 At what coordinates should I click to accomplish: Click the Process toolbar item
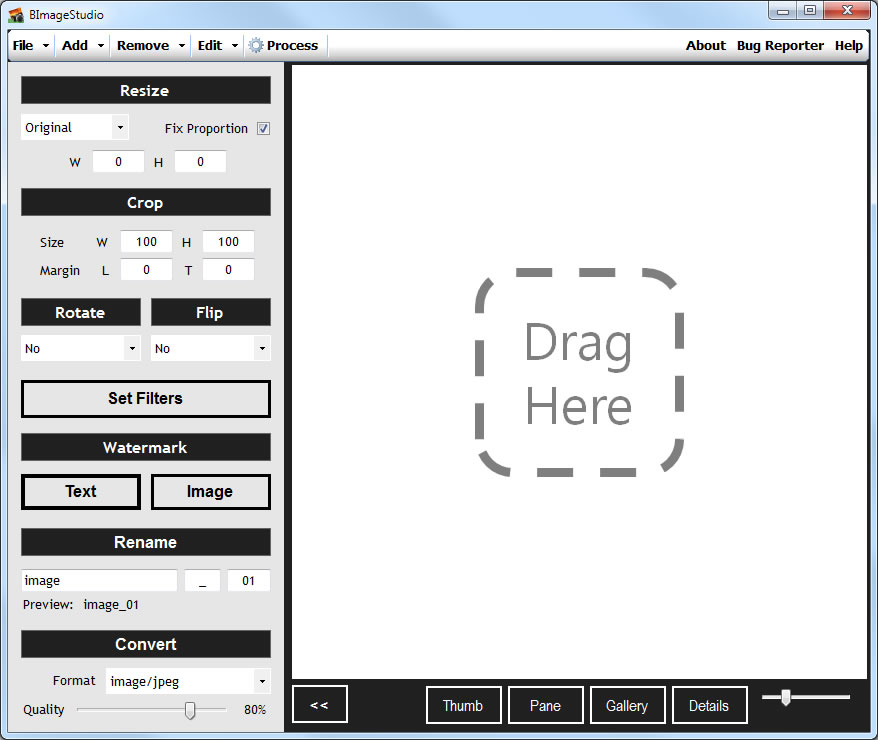click(284, 46)
